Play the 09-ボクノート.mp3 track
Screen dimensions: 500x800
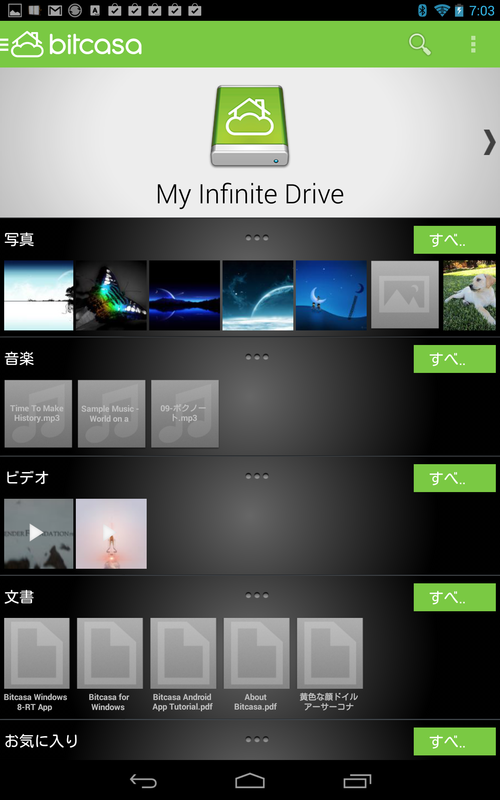click(x=185, y=414)
